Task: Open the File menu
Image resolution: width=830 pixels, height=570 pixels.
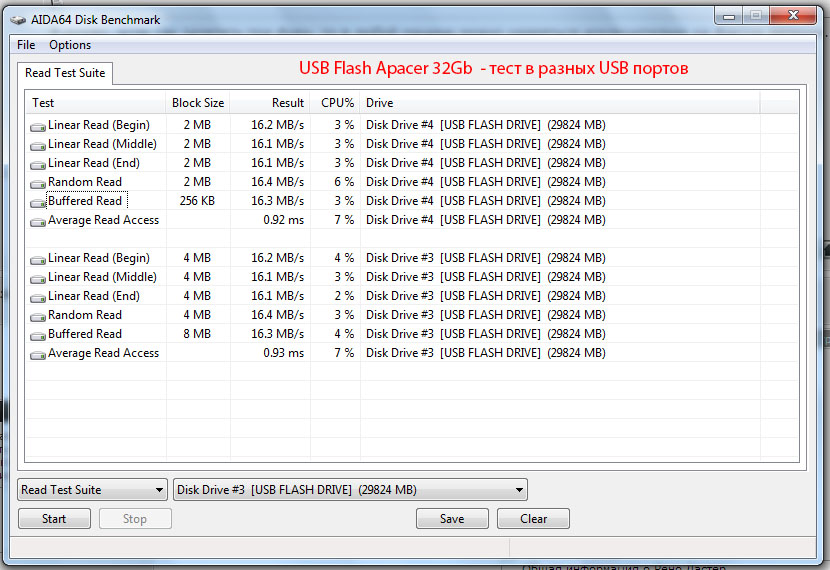Action: [x=26, y=45]
